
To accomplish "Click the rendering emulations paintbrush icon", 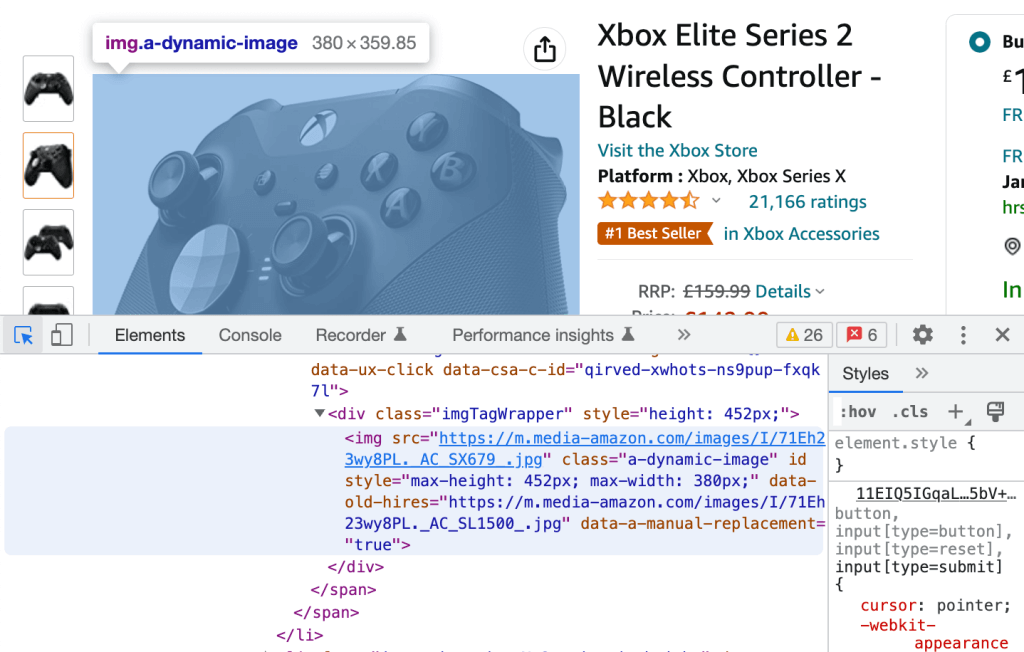I will point(995,411).
